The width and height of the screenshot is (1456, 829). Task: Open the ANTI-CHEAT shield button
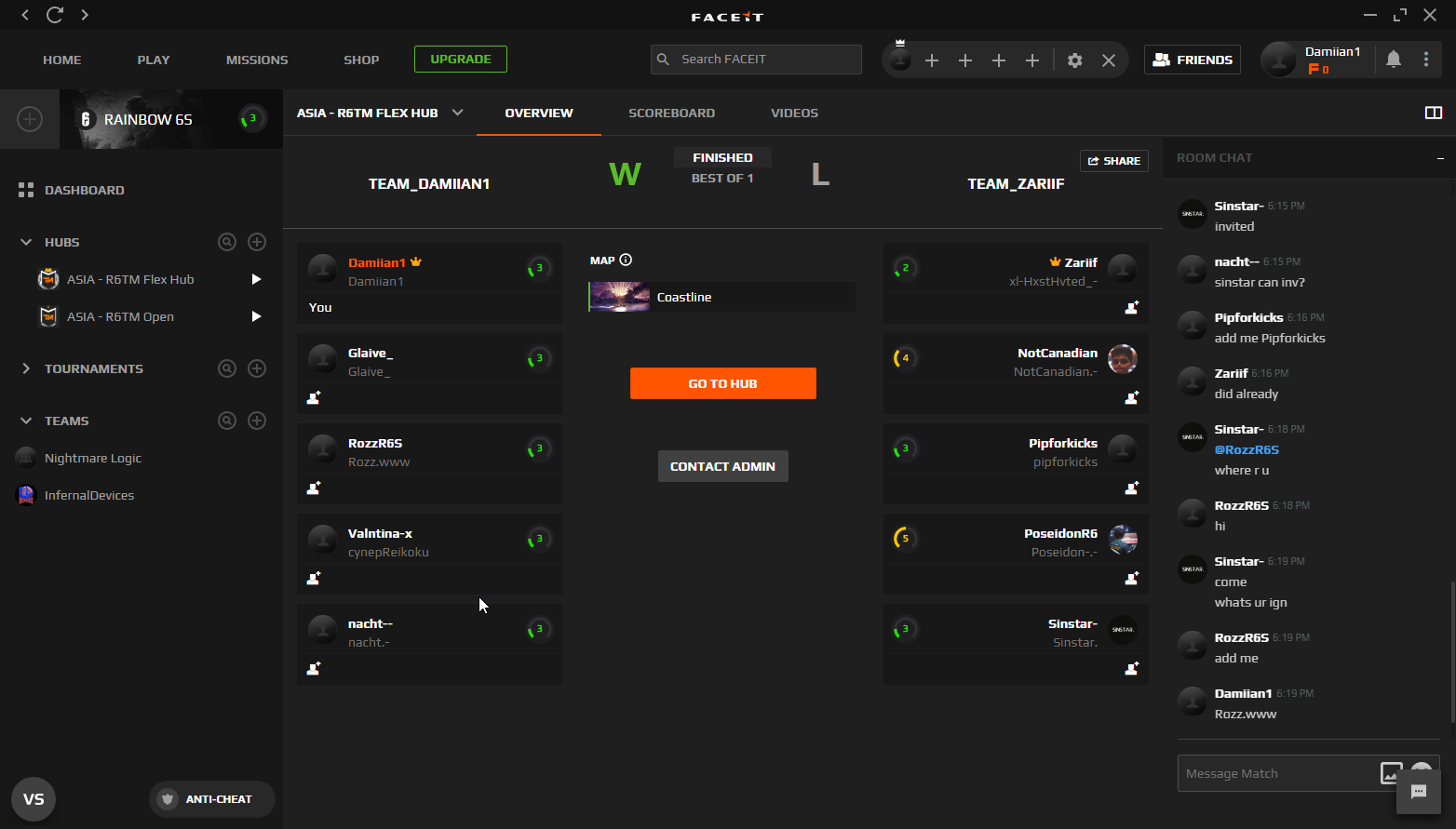[211, 799]
